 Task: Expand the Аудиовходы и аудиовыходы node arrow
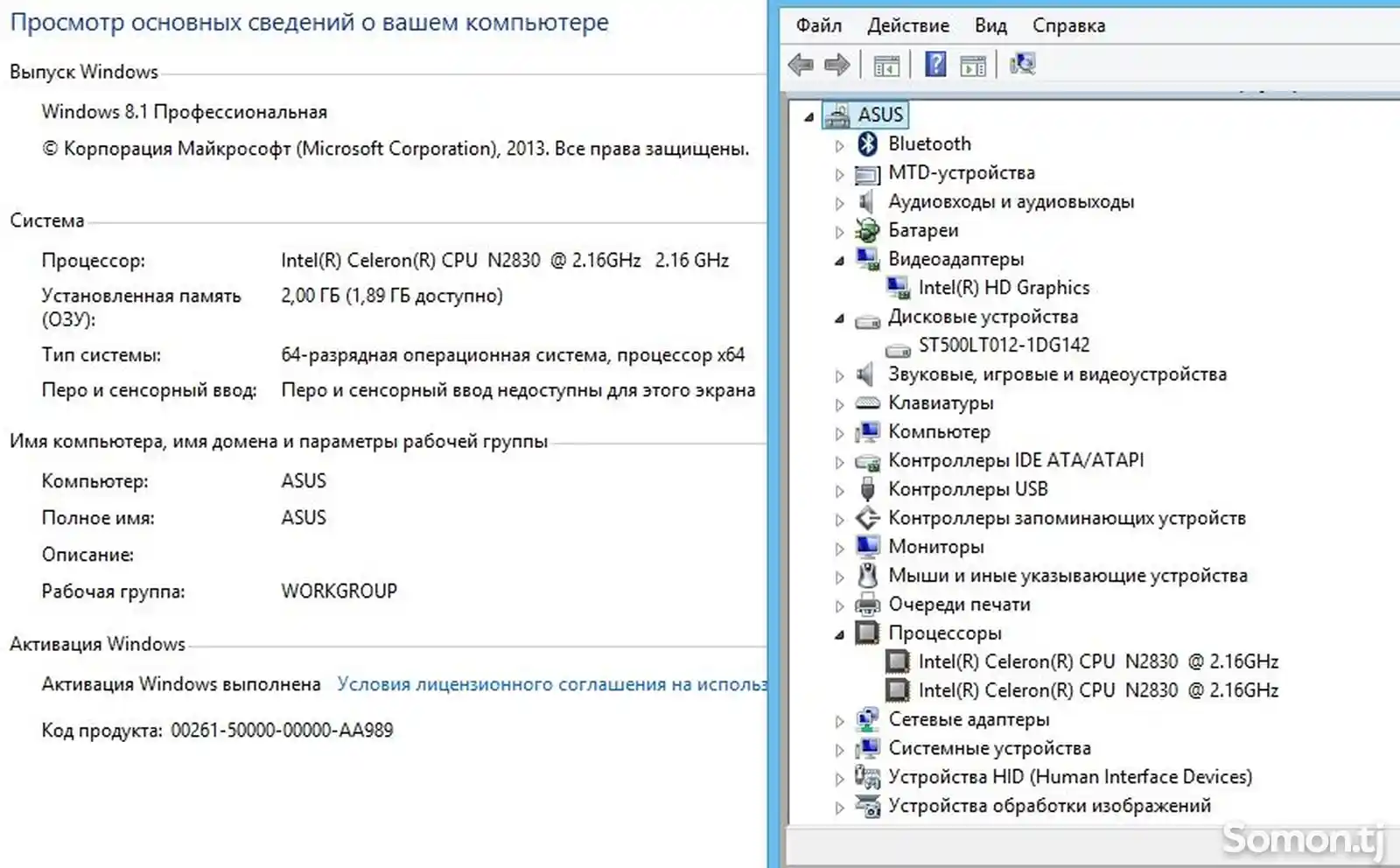[839, 203]
